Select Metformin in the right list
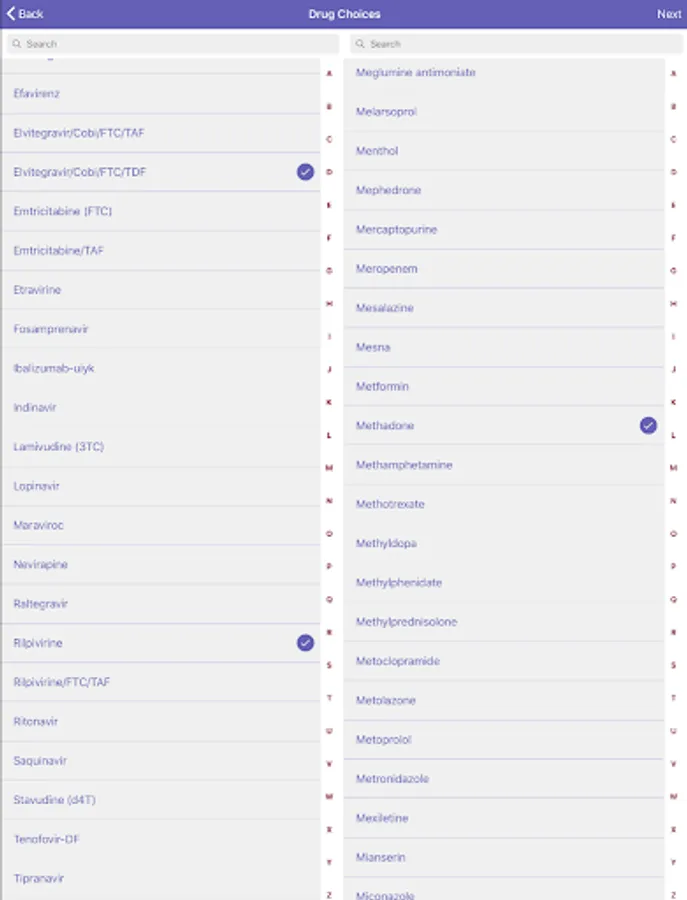Screen dimensions: 687x900 (x=500, y=387)
